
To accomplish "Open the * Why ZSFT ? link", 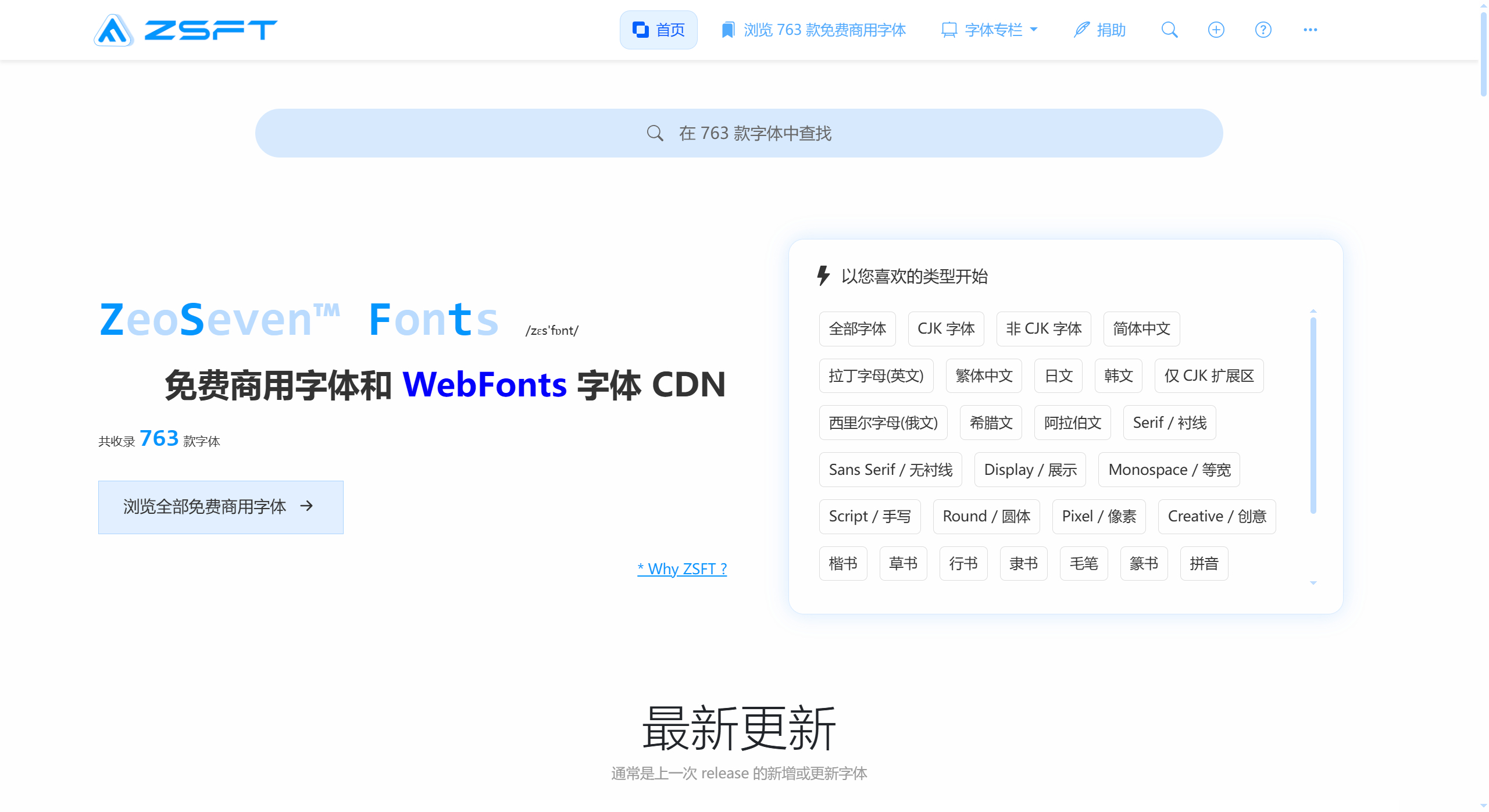I will tap(683, 568).
